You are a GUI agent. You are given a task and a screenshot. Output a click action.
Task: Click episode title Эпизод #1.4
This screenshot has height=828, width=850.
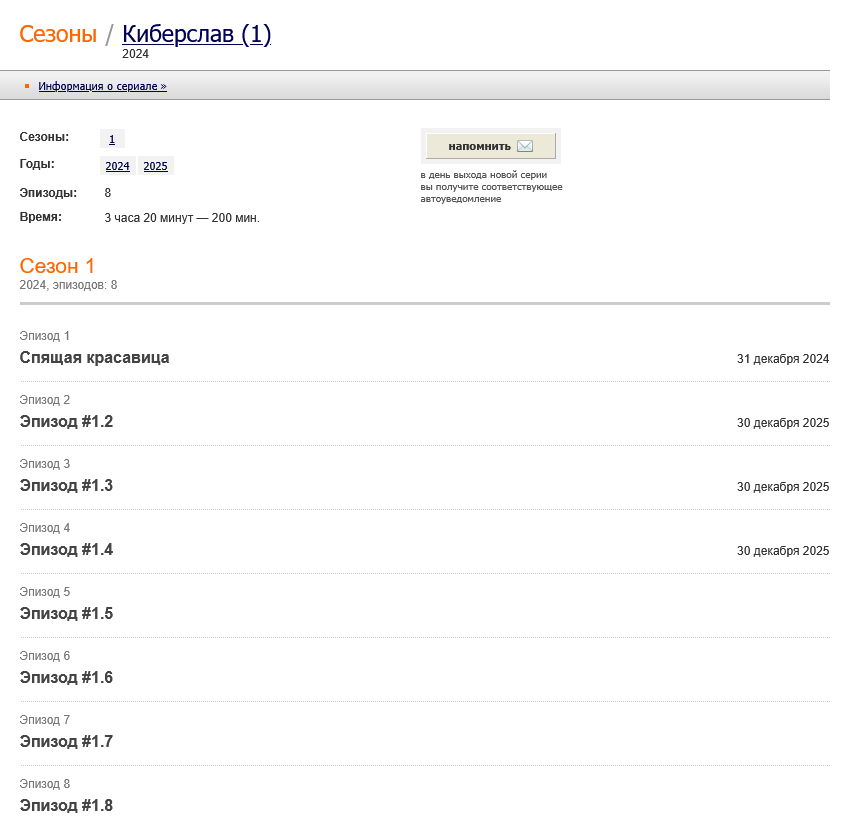(x=66, y=550)
